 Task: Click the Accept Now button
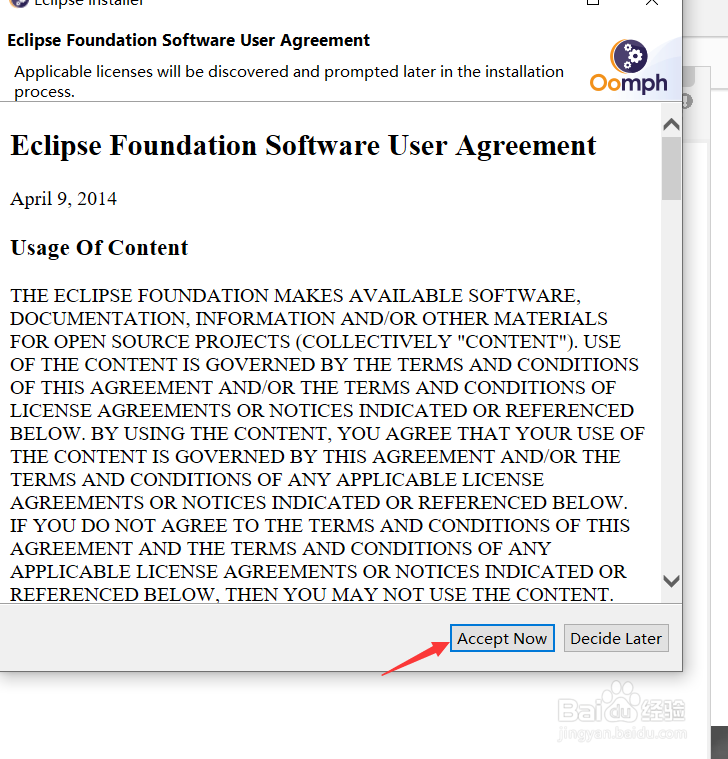502,638
